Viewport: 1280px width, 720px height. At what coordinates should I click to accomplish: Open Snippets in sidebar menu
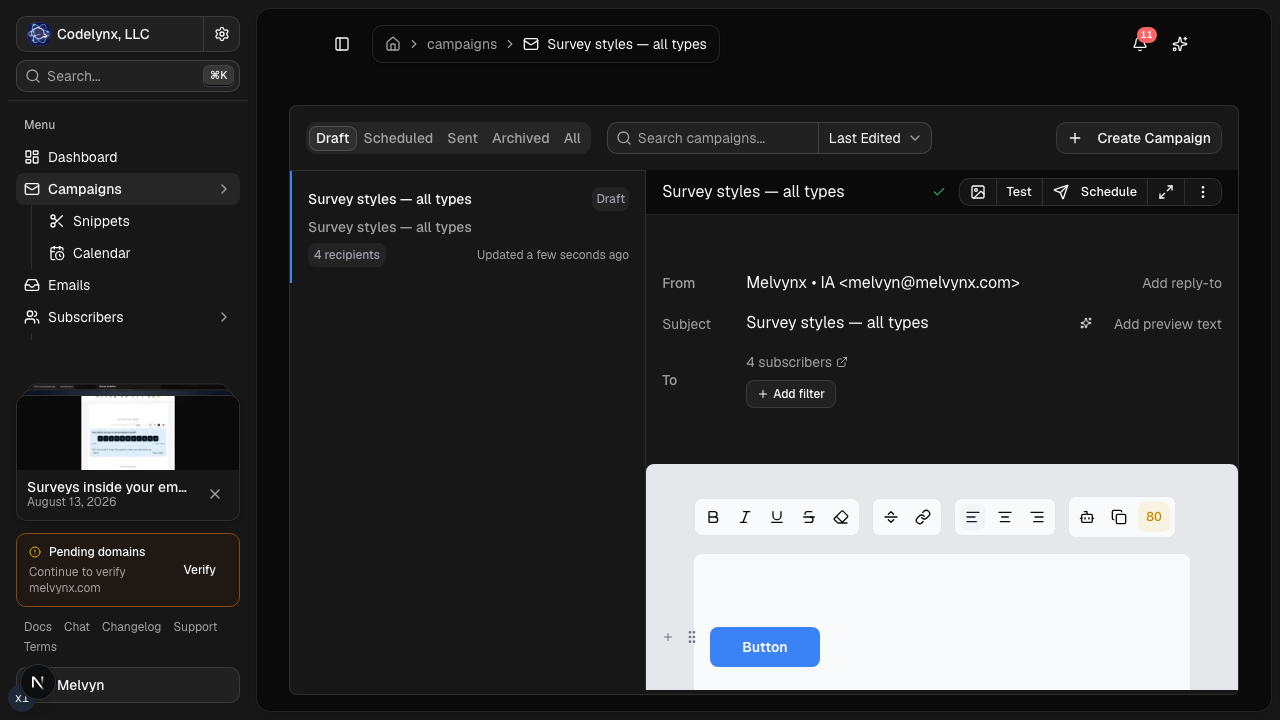tap(140, 221)
